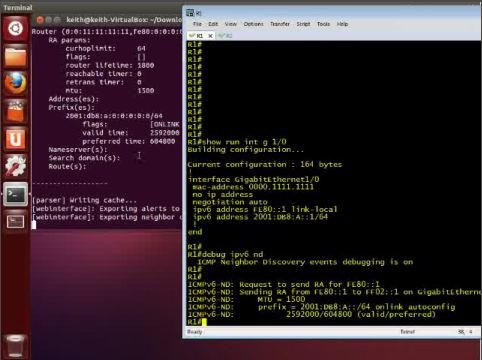Open the Trash icon in the dock
Screen dimensions: 482x360
15,346
